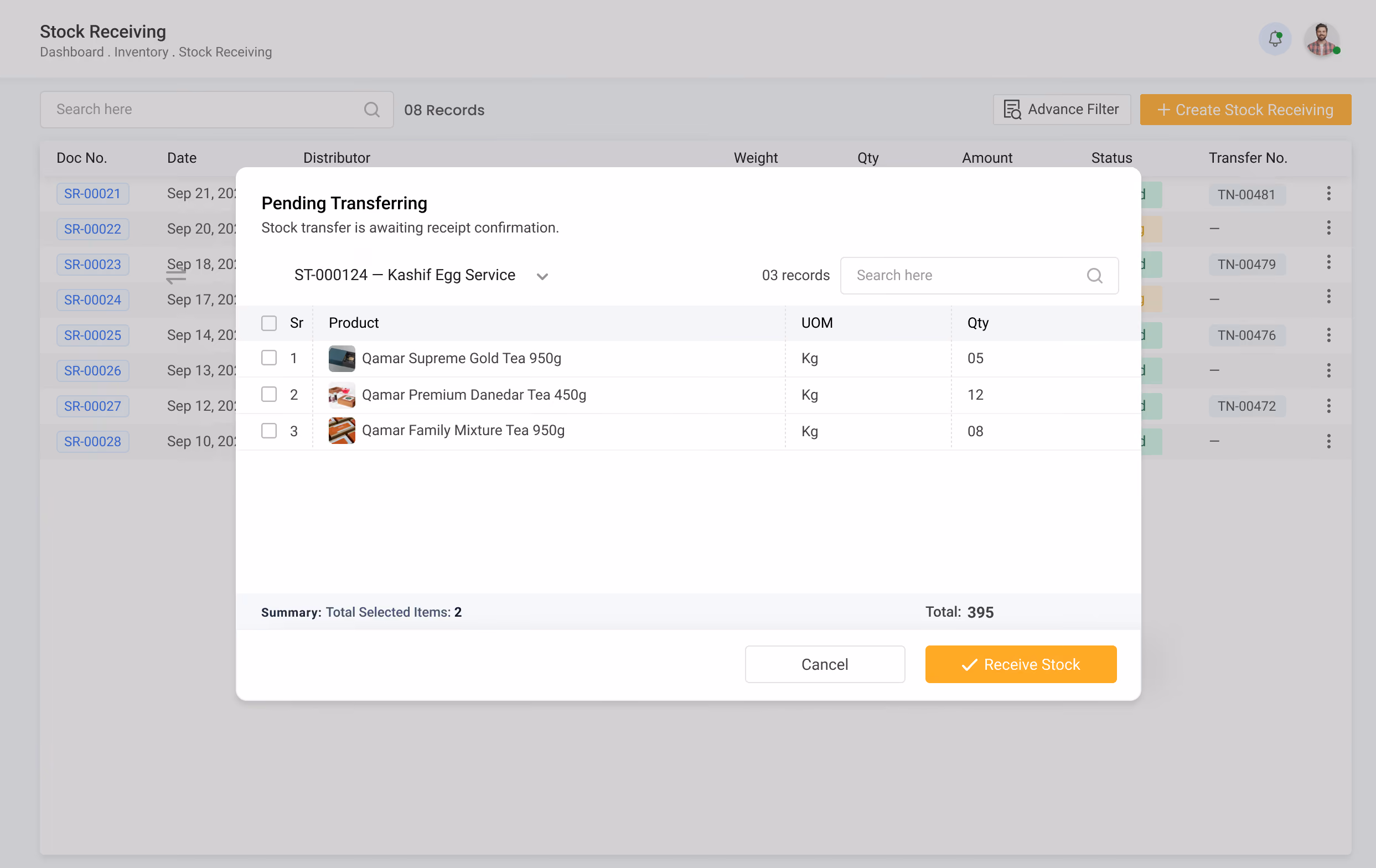Click the search magnifier in the main search bar
Viewport: 1376px width, 868px height.
[x=371, y=109]
